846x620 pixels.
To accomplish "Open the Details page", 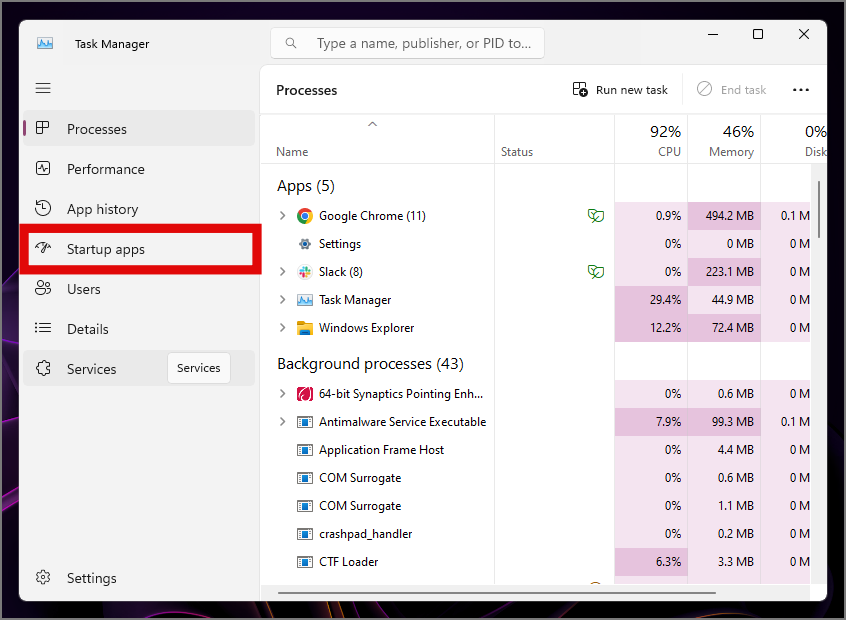I will tap(139, 329).
